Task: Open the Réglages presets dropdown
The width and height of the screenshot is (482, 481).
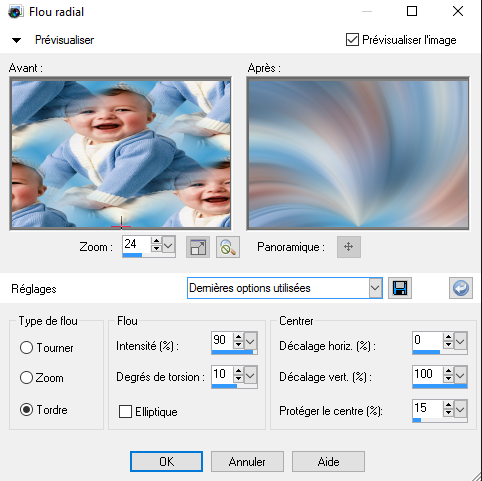Action: pyautogui.click(x=375, y=288)
